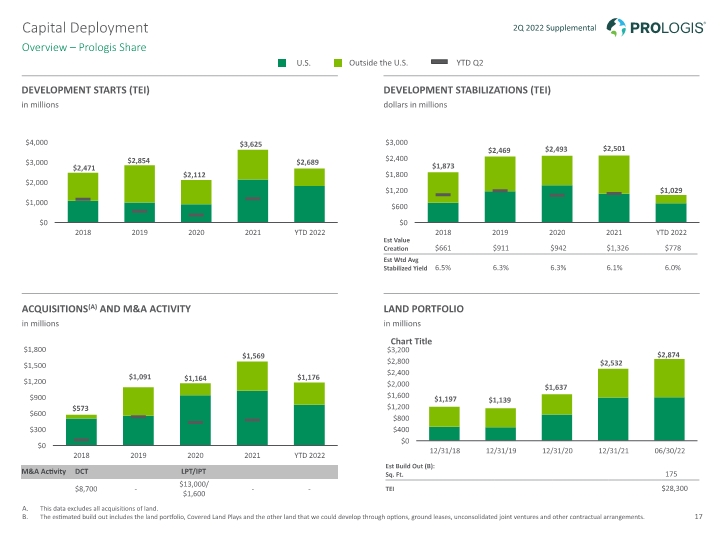
Task: Click the 'Chart Title' text in Land Portfolio
Action: [411, 341]
